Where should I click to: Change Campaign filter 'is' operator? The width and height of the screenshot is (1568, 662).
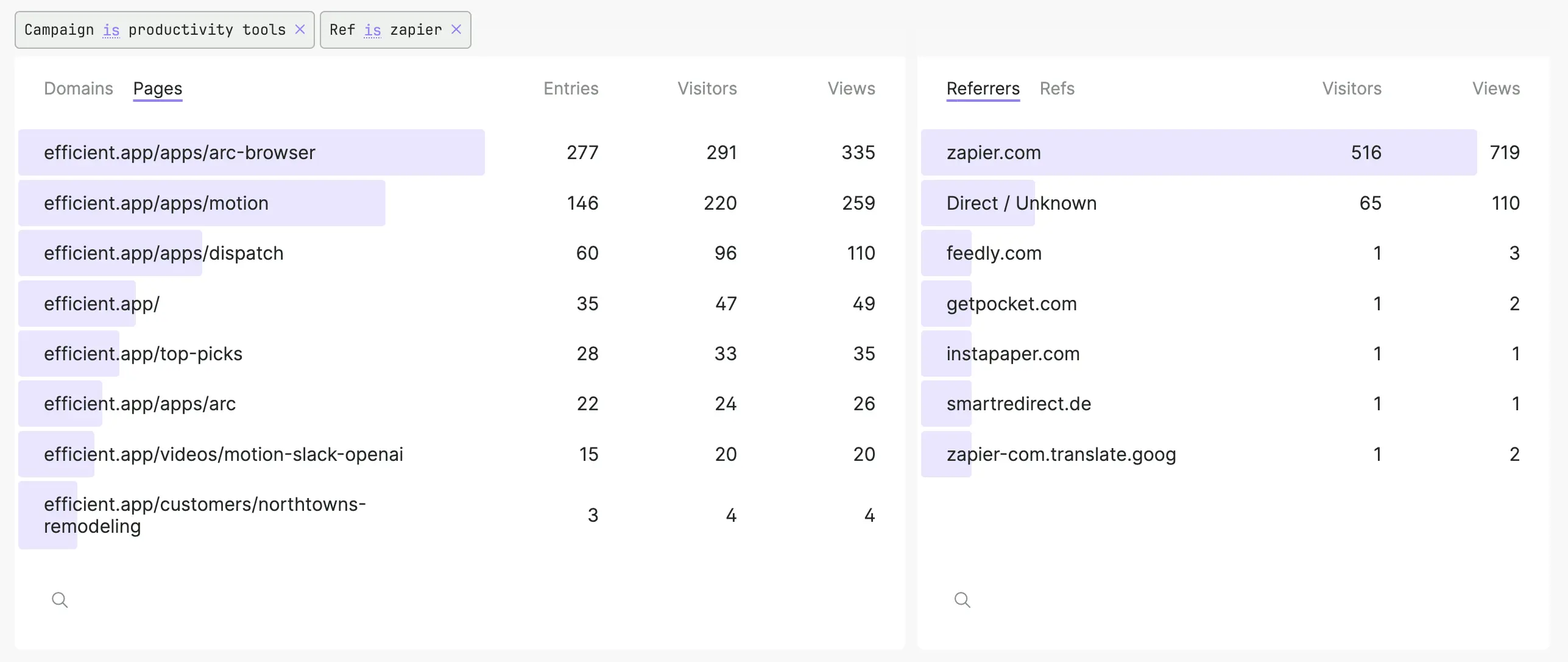pyautogui.click(x=111, y=30)
